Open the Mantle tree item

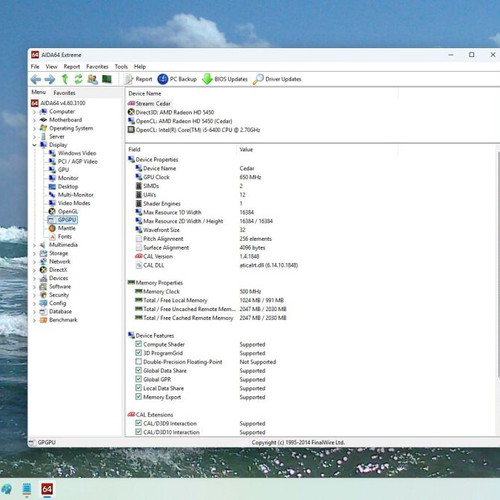[62, 228]
